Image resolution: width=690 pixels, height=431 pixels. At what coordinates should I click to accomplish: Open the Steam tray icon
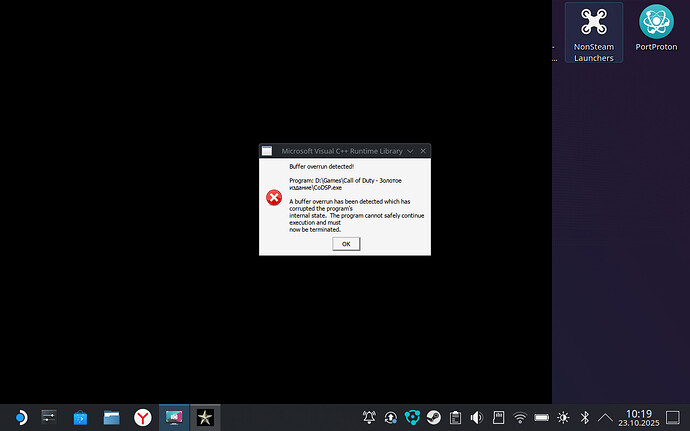(433, 417)
